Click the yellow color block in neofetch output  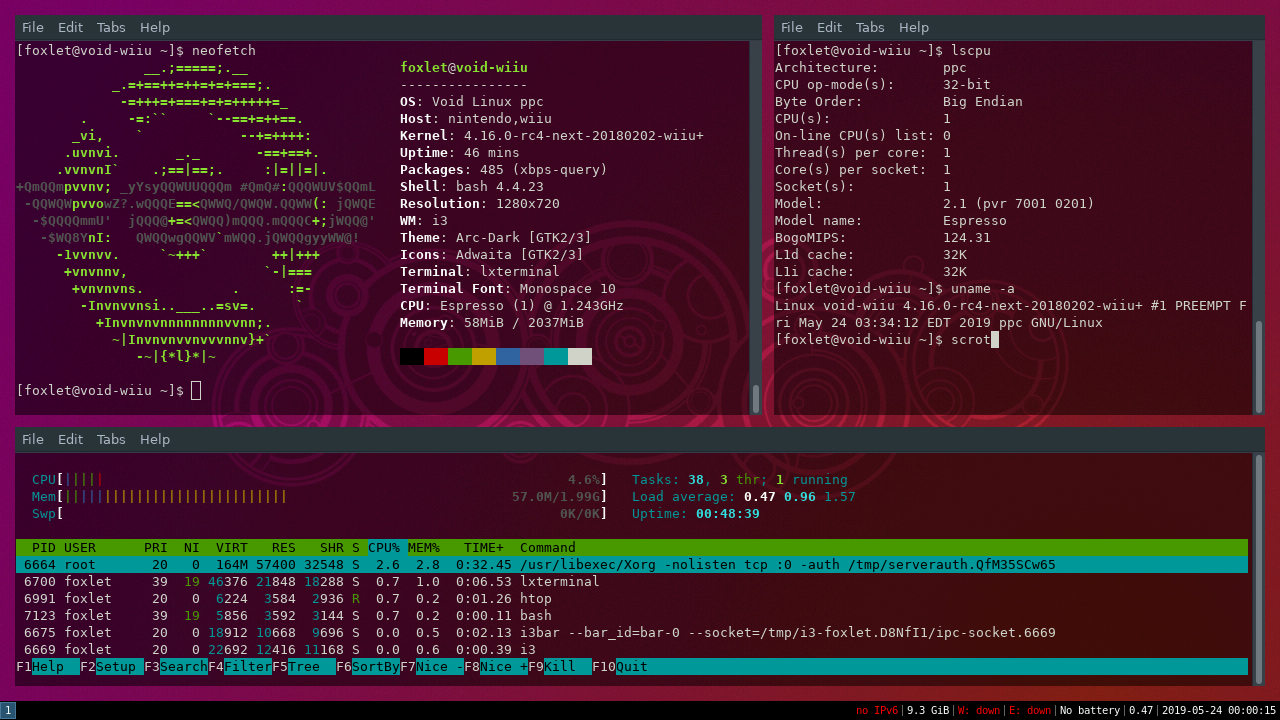click(484, 357)
